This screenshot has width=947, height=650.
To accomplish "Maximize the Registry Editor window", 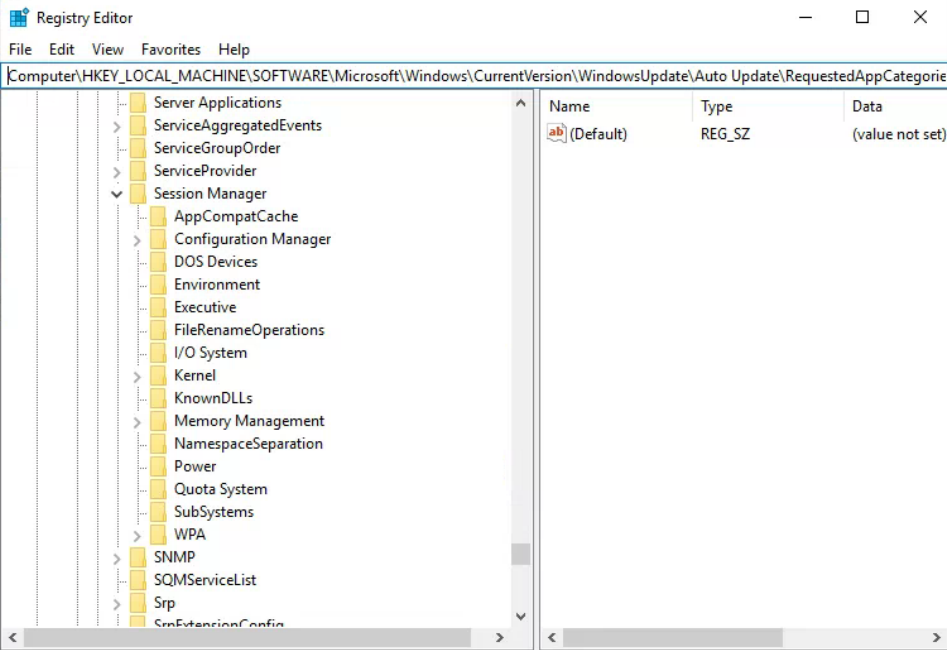I will (x=862, y=17).
